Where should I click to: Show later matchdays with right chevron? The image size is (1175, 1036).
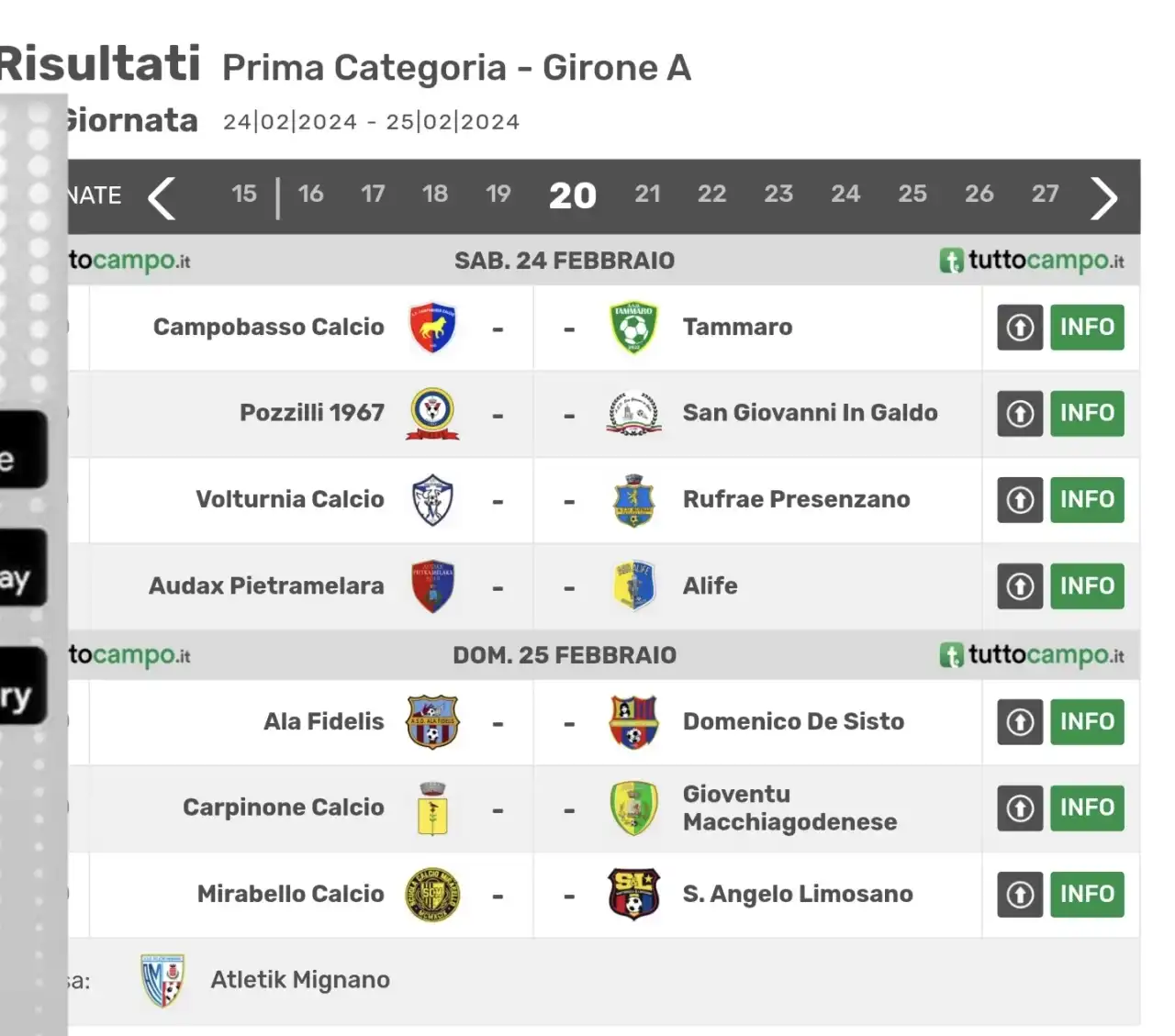[x=1103, y=197]
